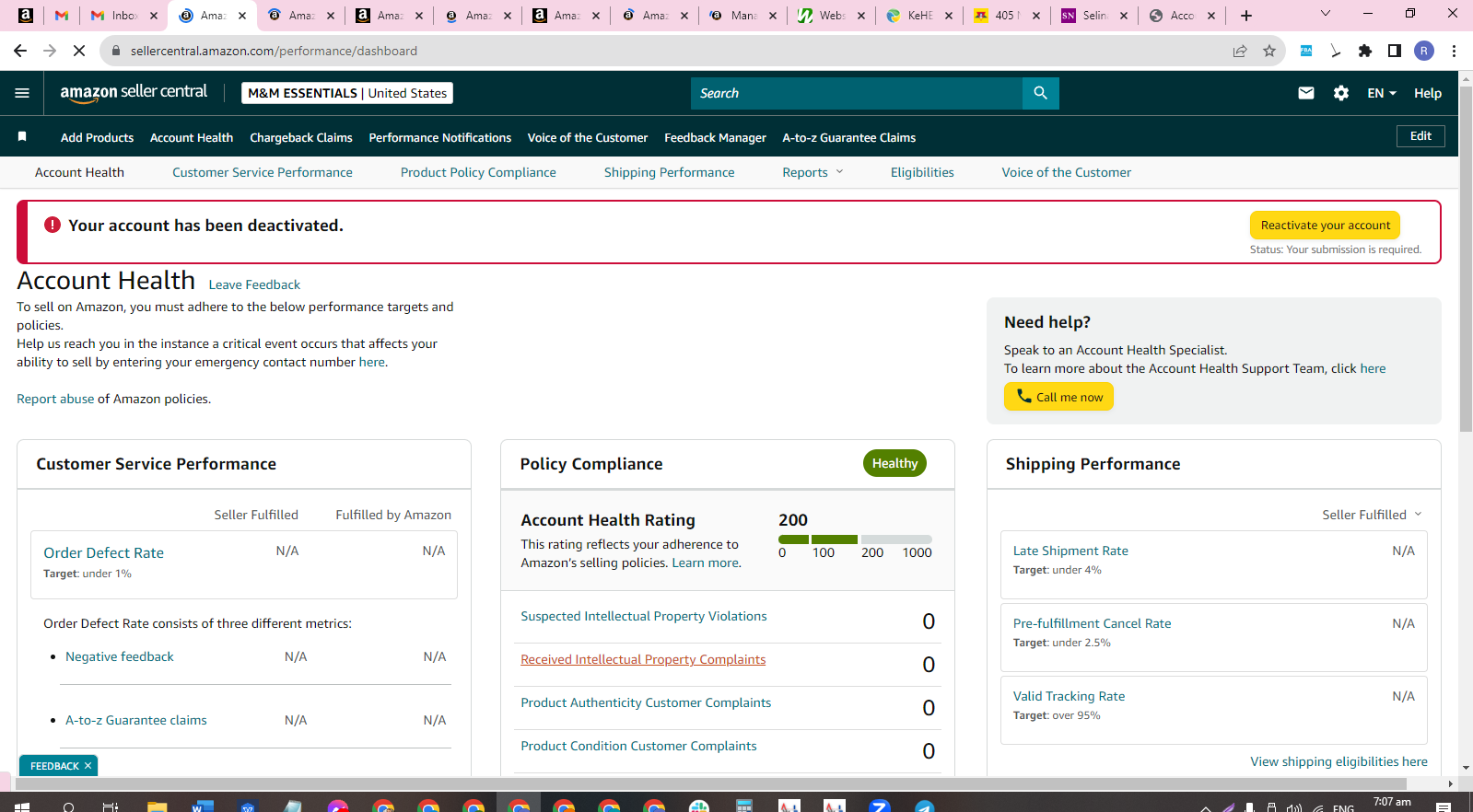
Task: Open the Extensions puzzle icon
Action: coord(1365,51)
